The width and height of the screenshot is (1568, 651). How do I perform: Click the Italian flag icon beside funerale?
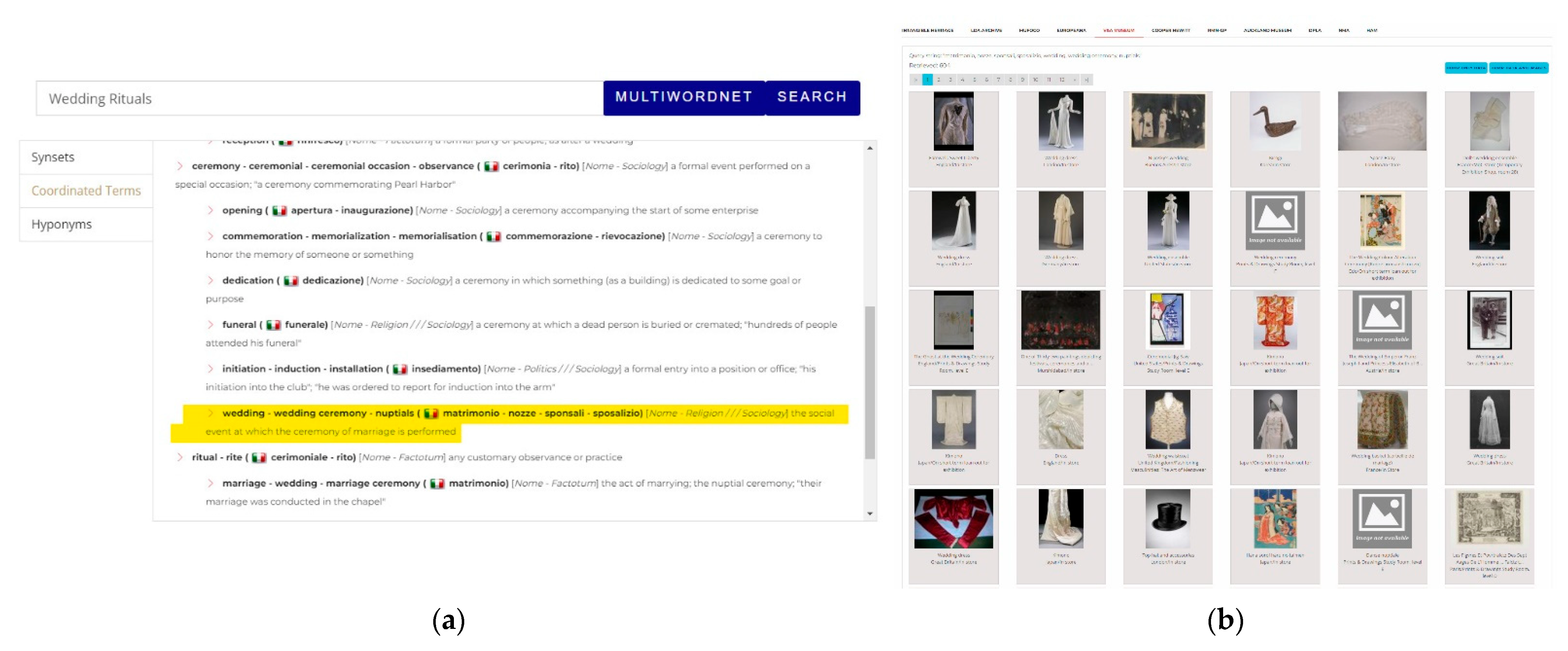pos(273,324)
